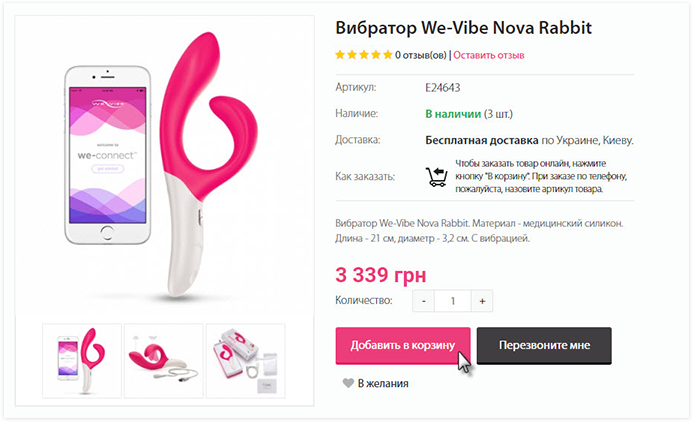This screenshot has height=422, width=693.
Task: Open the "Оставить отзыв" review link
Action: 489,55
